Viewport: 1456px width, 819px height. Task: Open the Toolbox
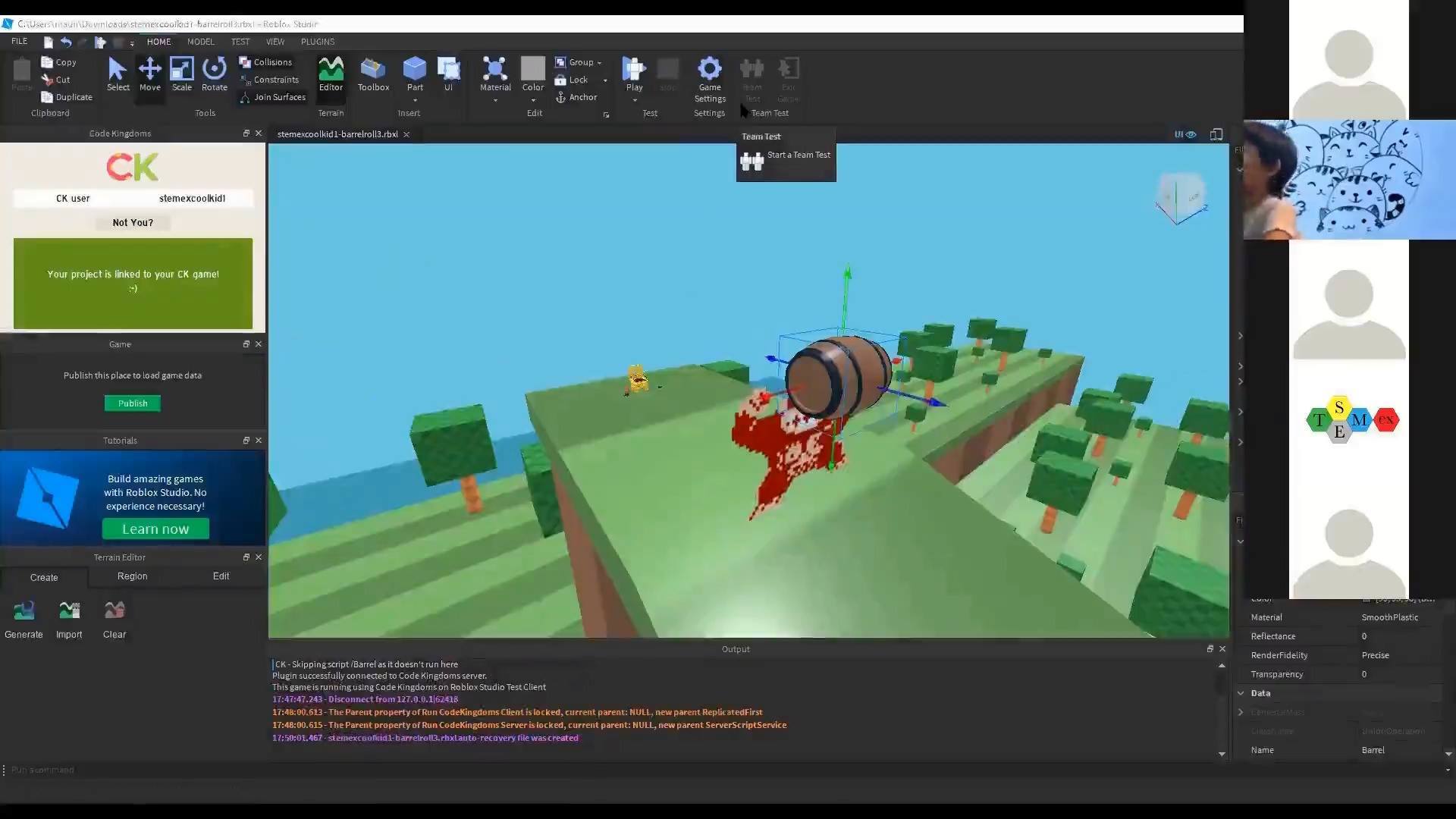(373, 74)
